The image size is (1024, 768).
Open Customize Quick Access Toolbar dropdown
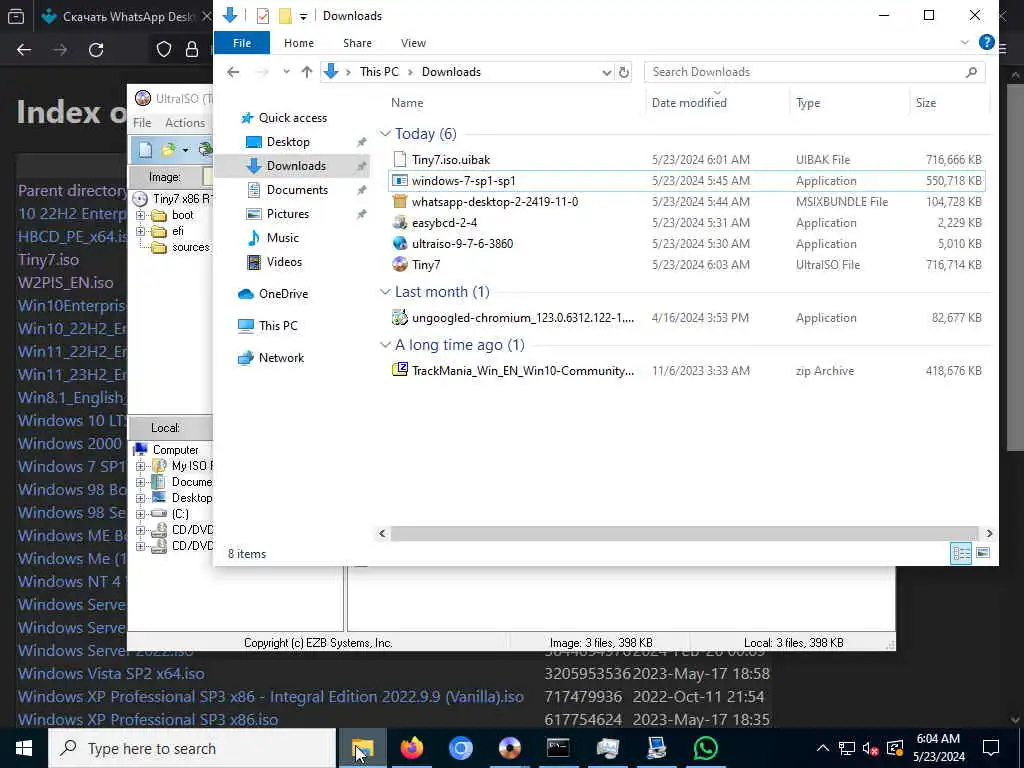pos(303,16)
